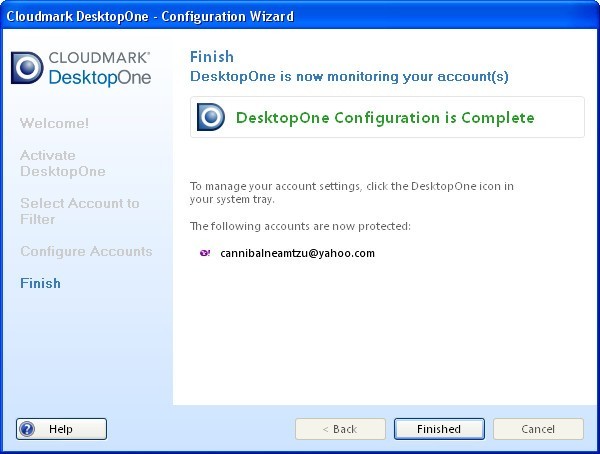Screen dimensions: 600x454
Task: Select the Activate DesktopOne step
Action: 63,163
